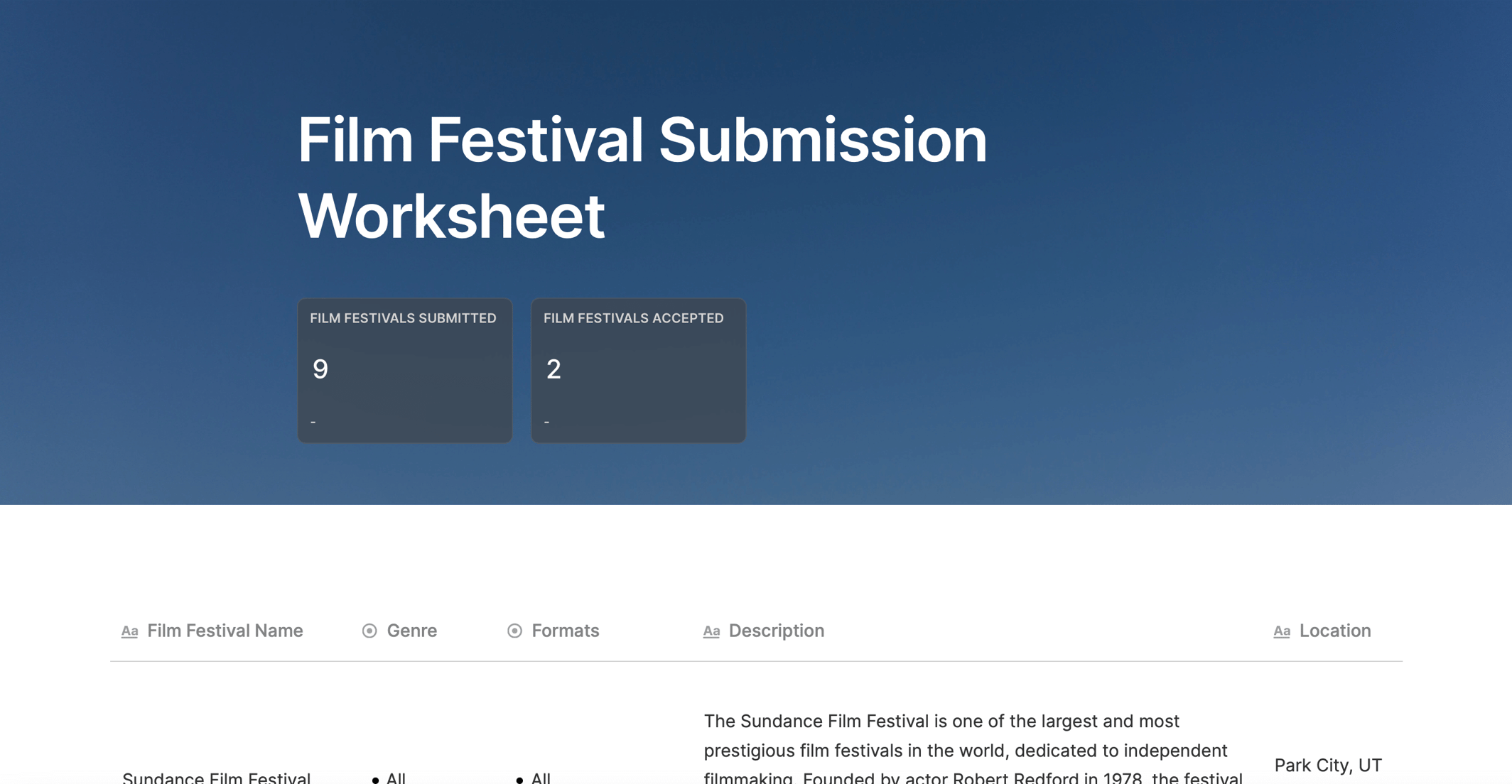
Task: Click the Film Festival Submission Worksheet title
Action: click(x=642, y=178)
